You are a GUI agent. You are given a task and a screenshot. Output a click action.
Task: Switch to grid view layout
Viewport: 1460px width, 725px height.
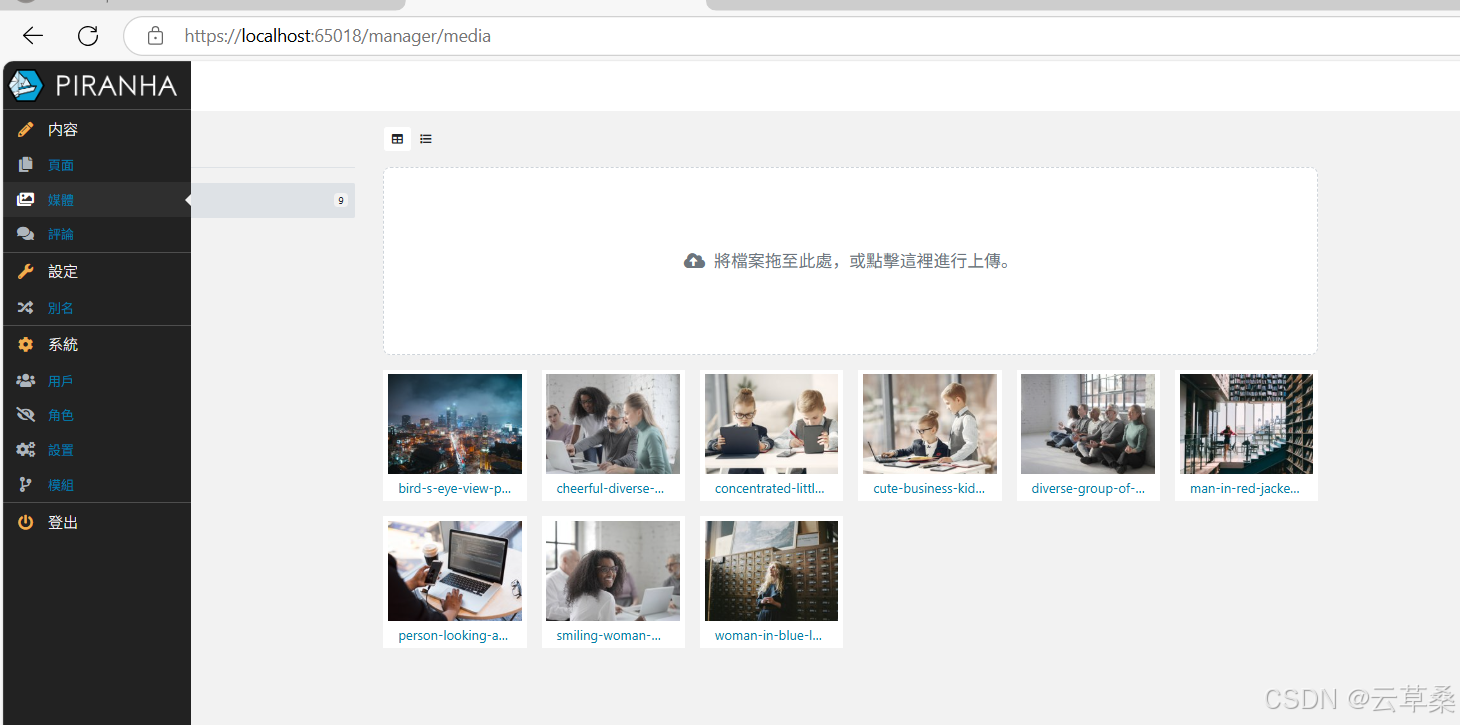pyautogui.click(x=397, y=139)
